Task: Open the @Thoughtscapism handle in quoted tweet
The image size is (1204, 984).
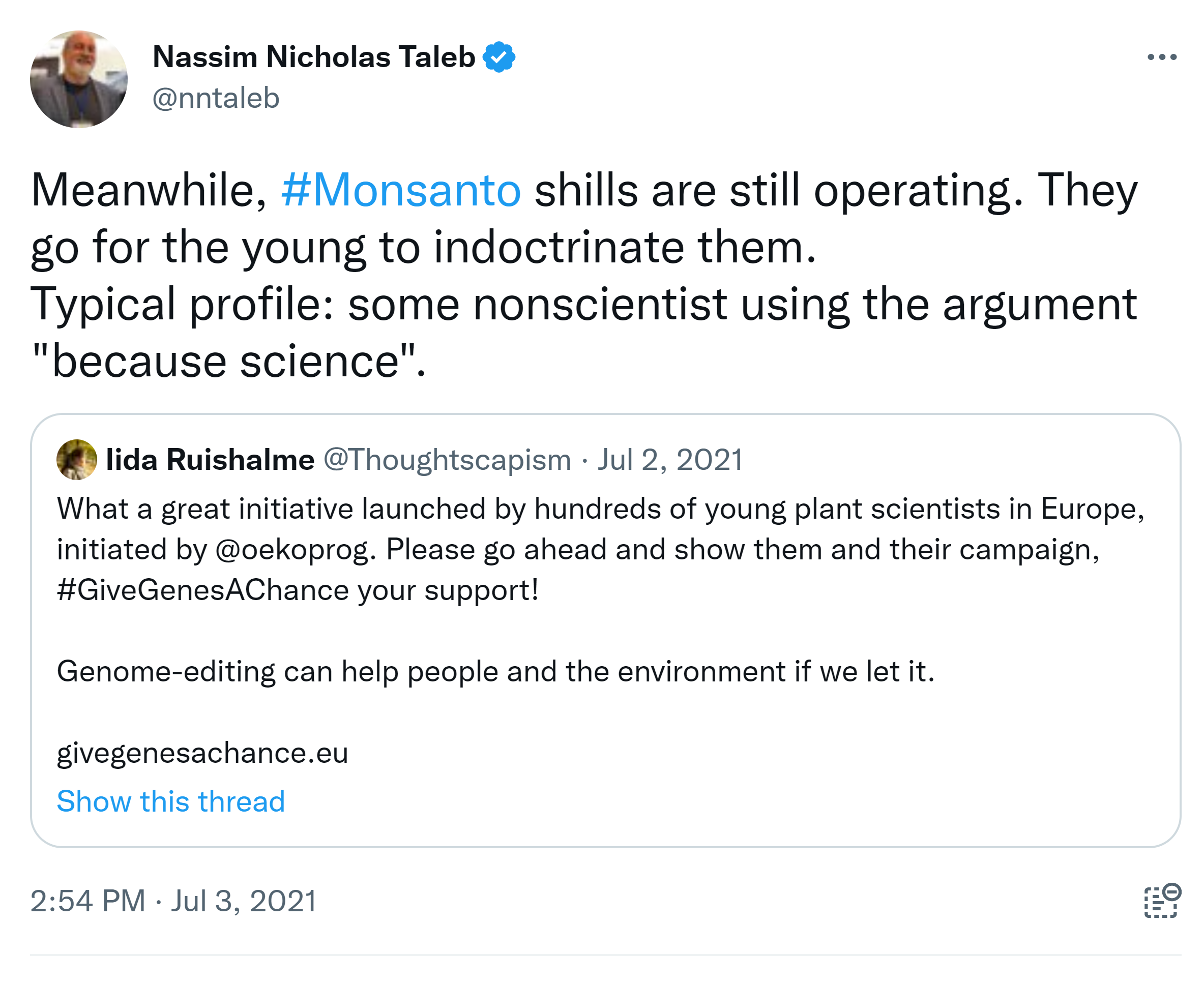Action: (447, 460)
